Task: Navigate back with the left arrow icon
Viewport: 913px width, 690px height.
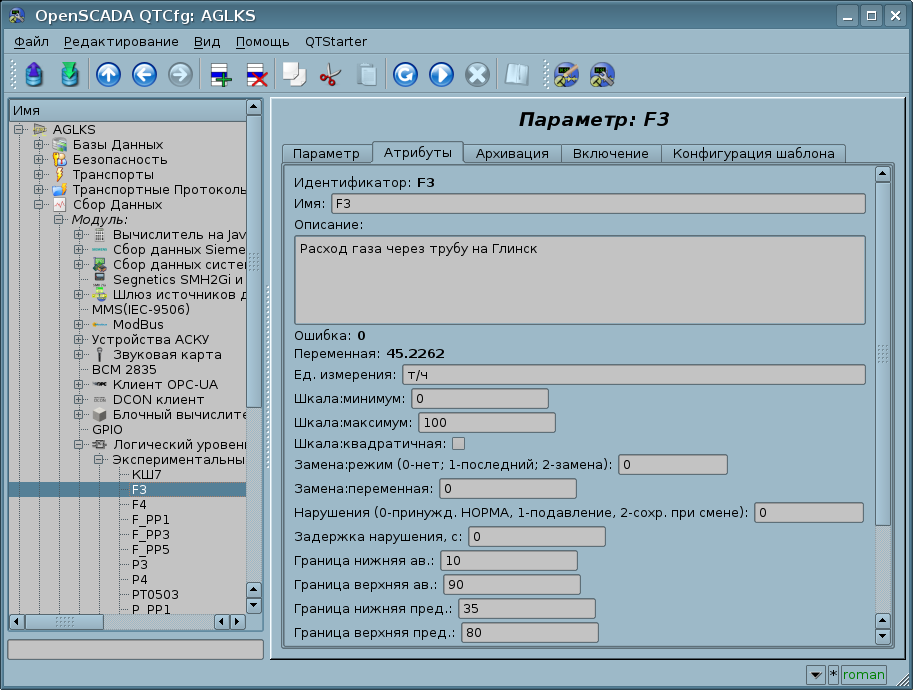Action: click(x=144, y=75)
